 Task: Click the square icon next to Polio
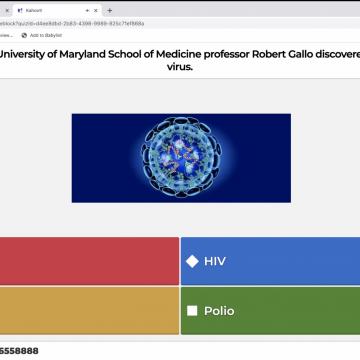click(192, 311)
